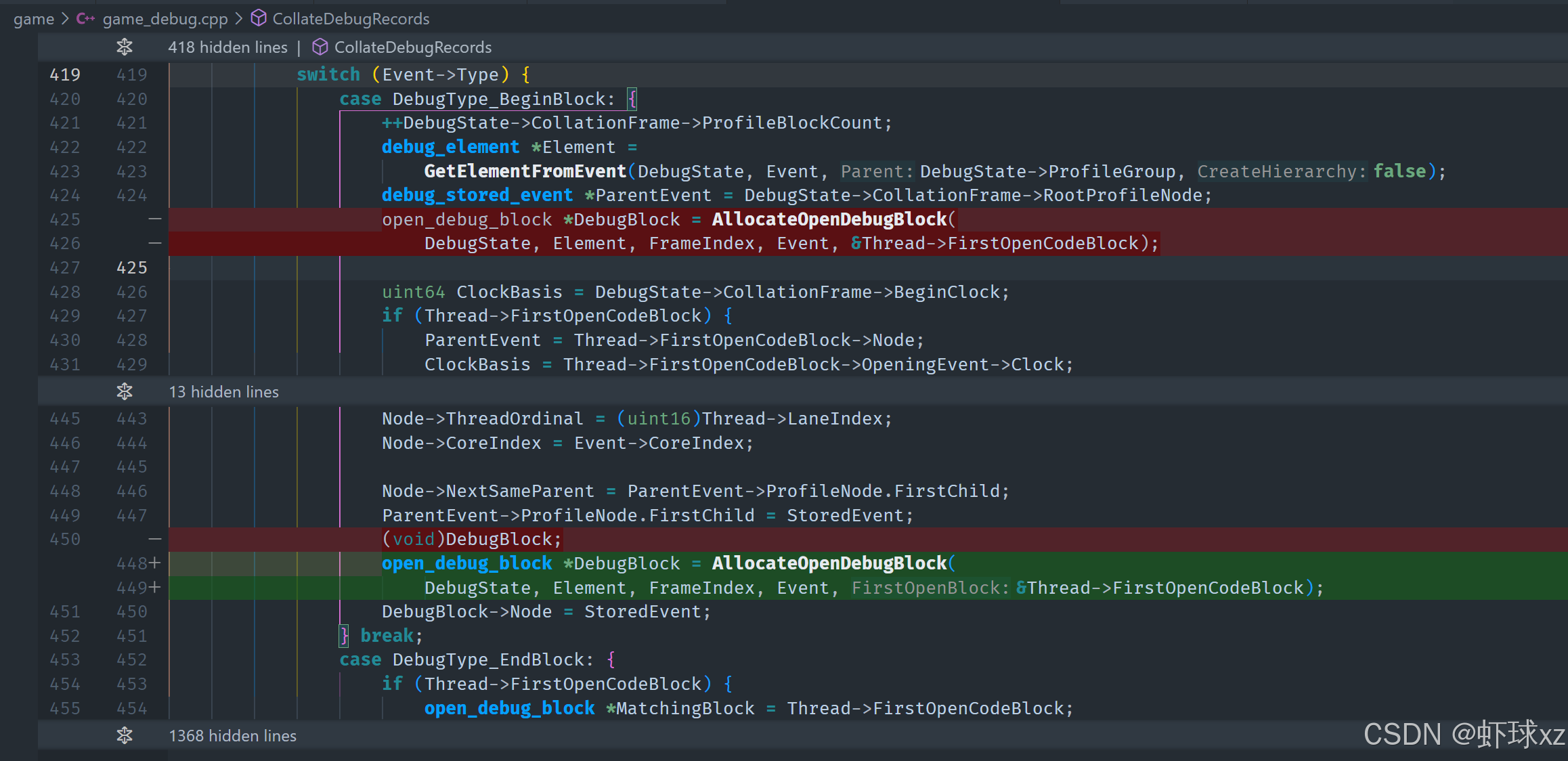Click plus marker on added line 448
This screenshot has height=761, width=1568.
[155, 563]
